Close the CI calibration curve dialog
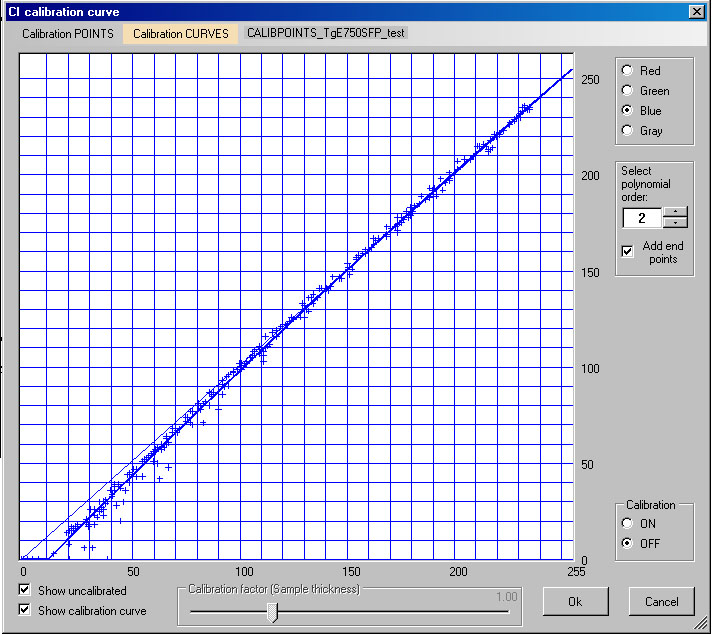Viewport: 712px width, 635px height. [x=697, y=12]
